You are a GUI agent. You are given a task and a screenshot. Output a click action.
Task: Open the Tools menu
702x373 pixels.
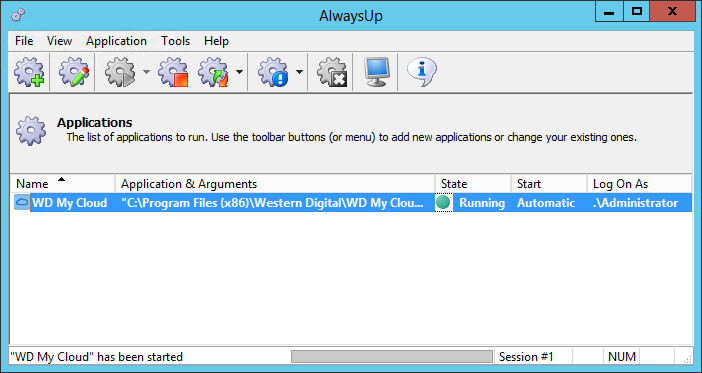176,41
